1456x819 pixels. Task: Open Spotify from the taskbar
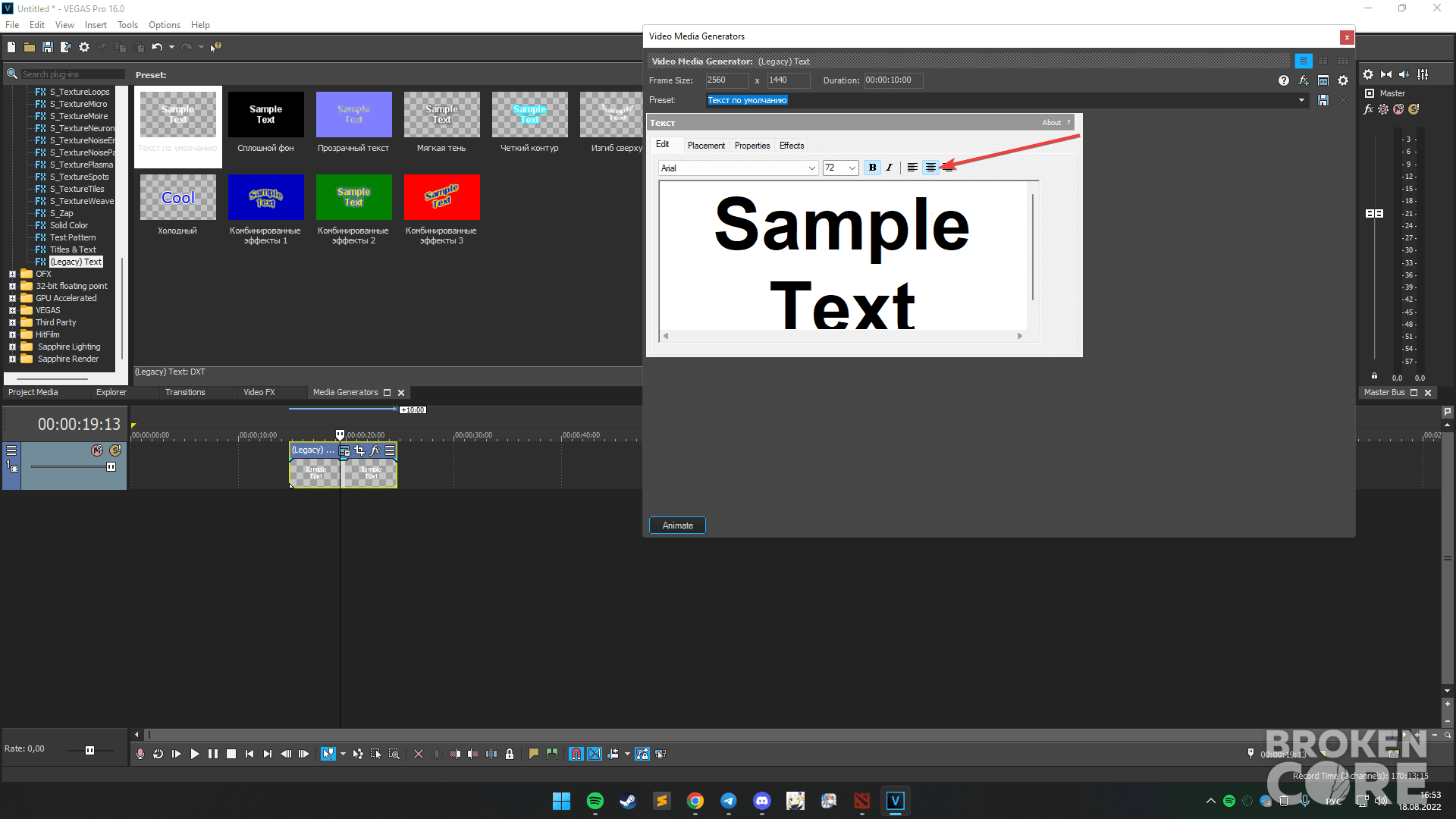click(x=595, y=801)
